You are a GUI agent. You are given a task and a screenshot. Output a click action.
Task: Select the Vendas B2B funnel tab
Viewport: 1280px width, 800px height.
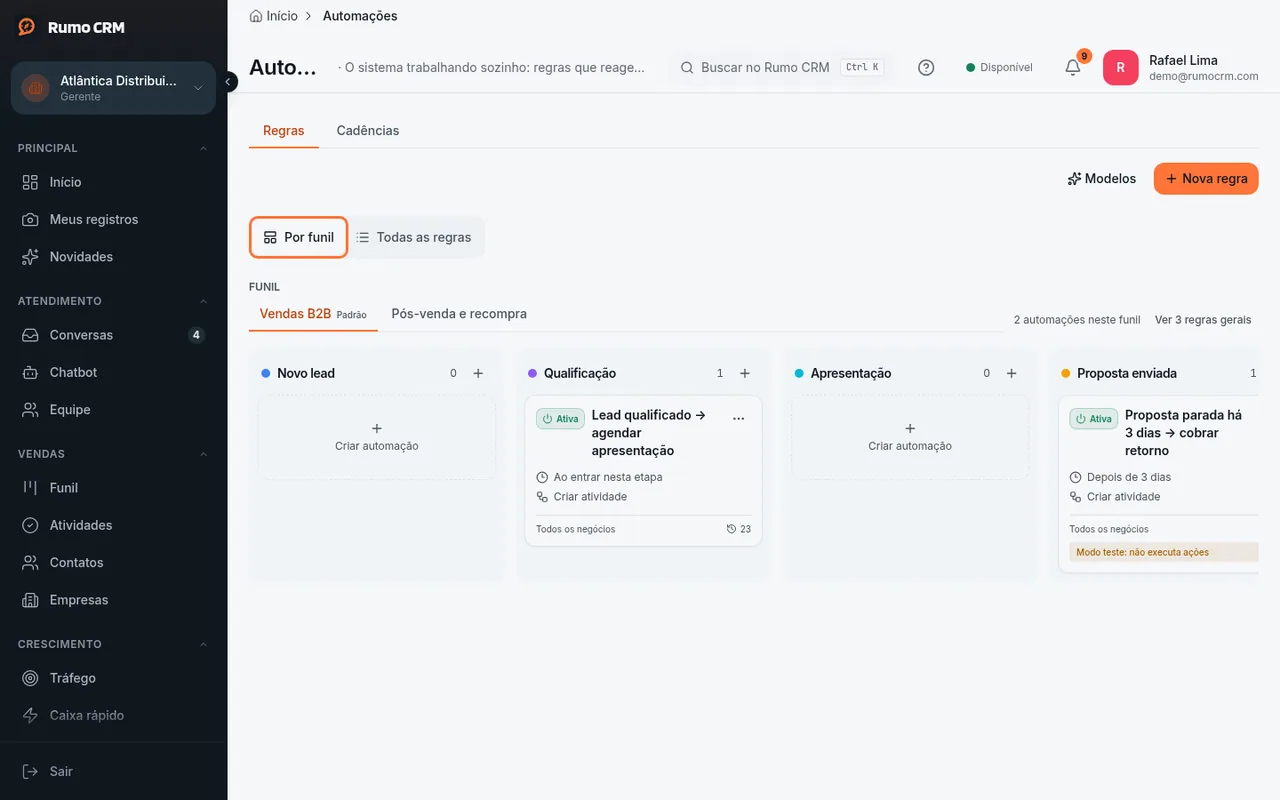313,314
